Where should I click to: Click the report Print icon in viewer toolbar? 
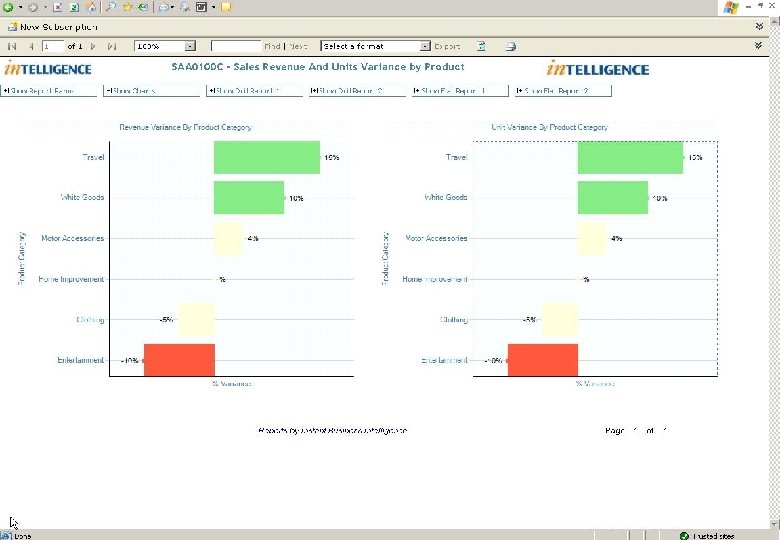pyautogui.click(x=511, y=47)
